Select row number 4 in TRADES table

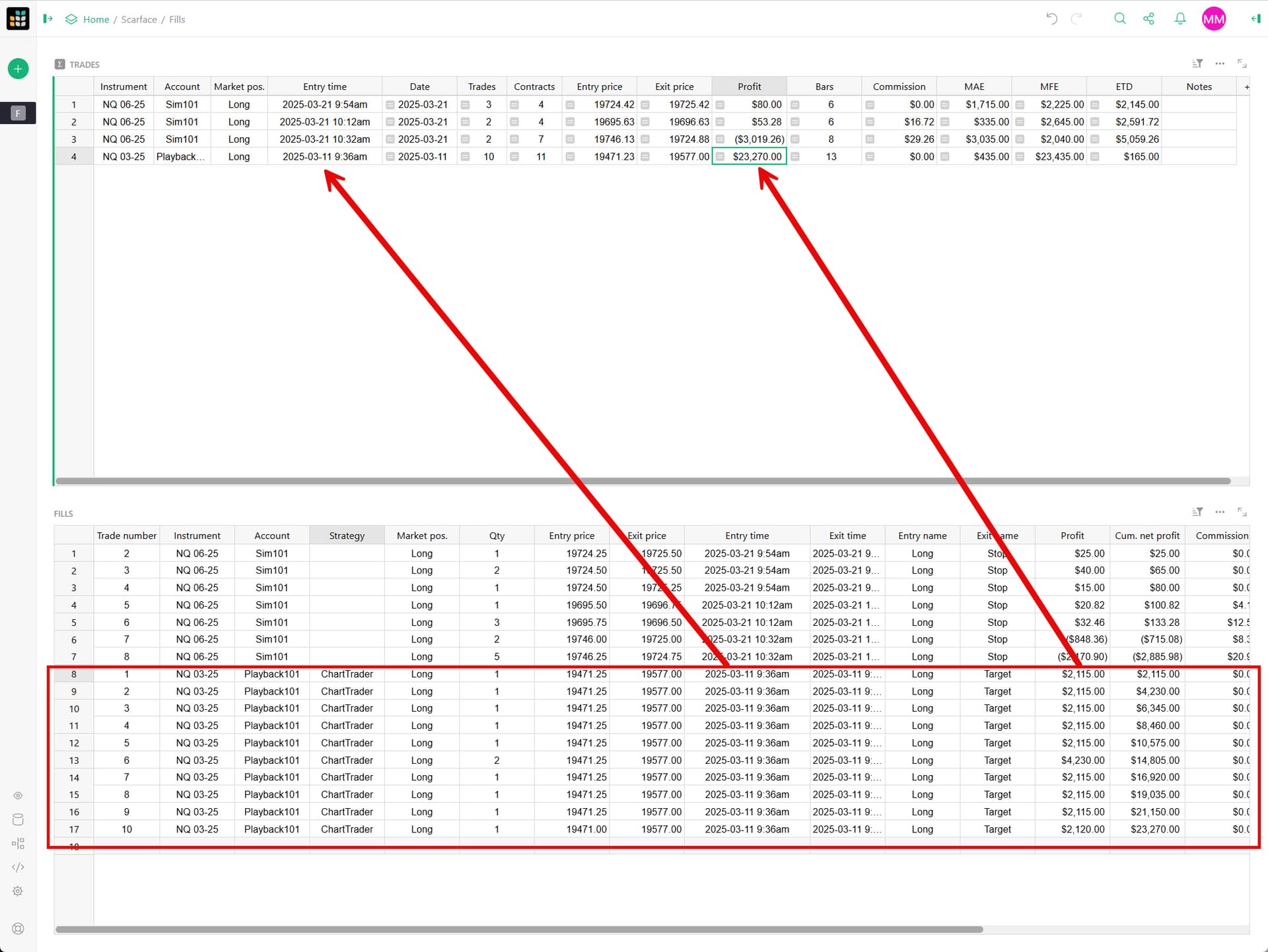74,156
